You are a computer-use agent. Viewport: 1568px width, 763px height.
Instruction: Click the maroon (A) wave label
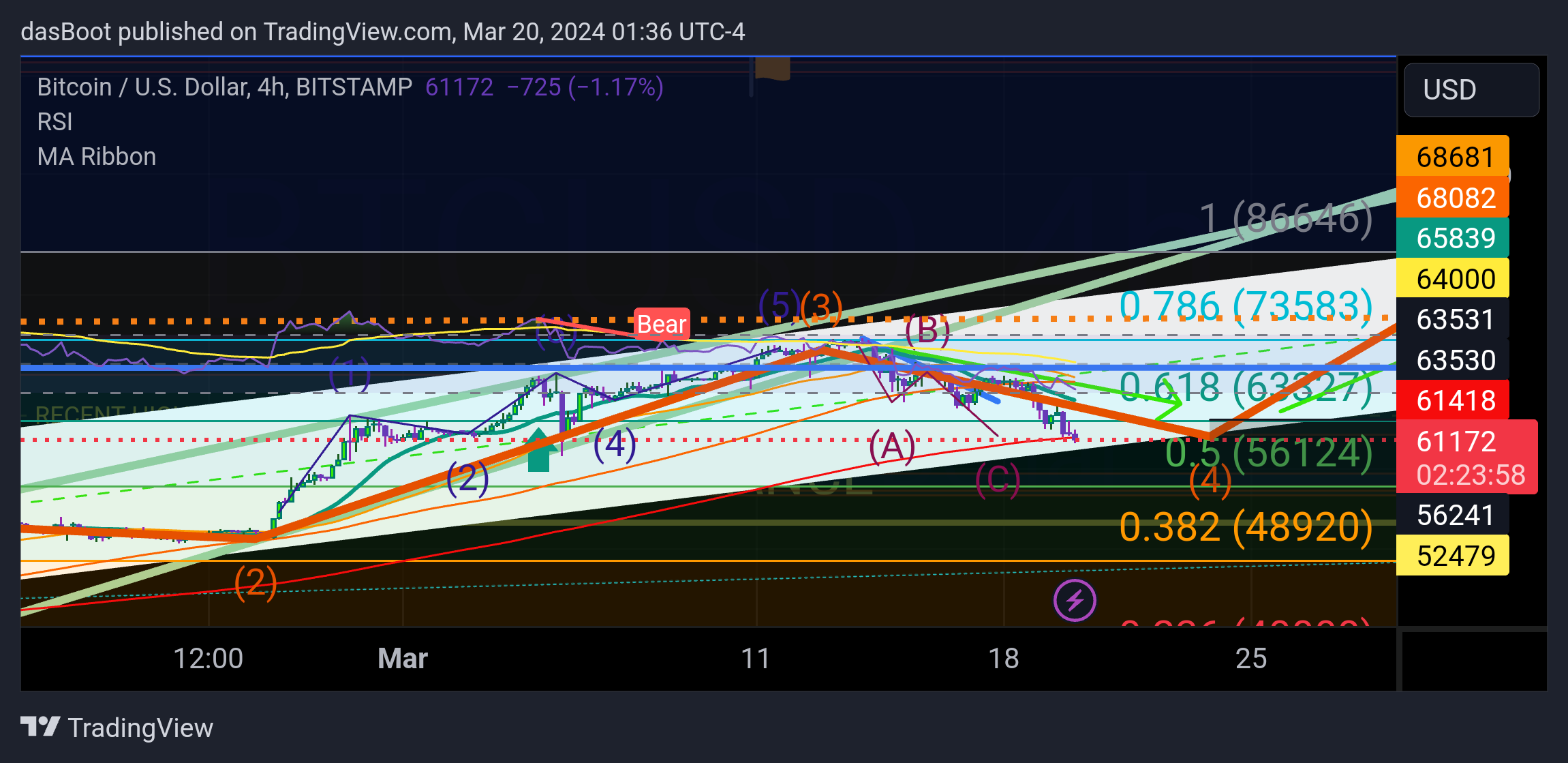coord(892,447)
